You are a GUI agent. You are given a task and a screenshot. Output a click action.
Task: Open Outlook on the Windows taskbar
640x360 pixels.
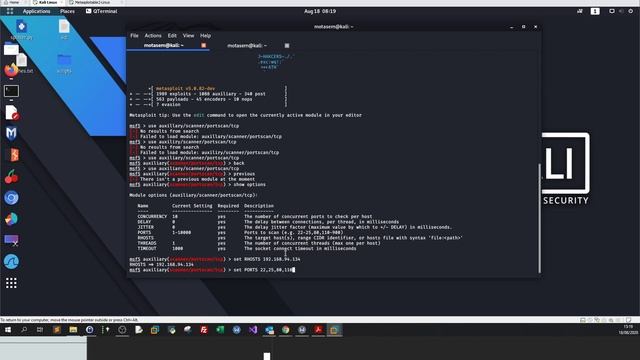coord(269,330)
